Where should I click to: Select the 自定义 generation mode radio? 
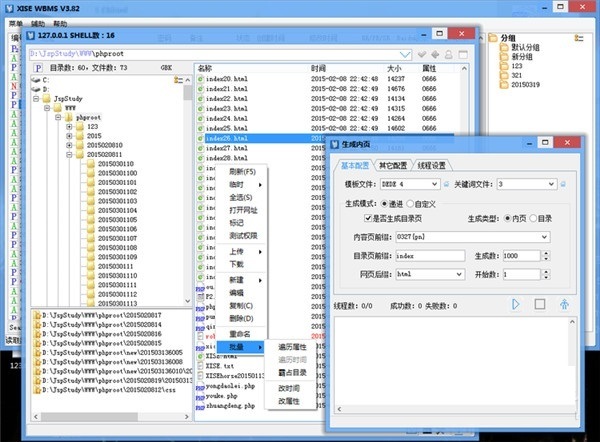click(410, 204)
